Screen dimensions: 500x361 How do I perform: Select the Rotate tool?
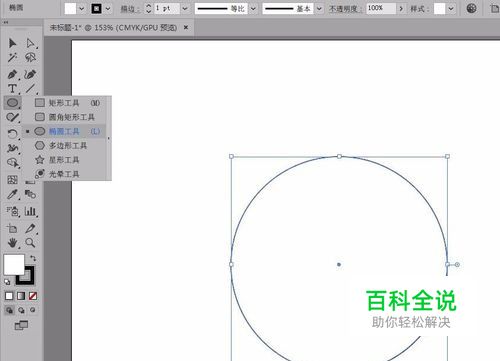(x=12, y=134)
